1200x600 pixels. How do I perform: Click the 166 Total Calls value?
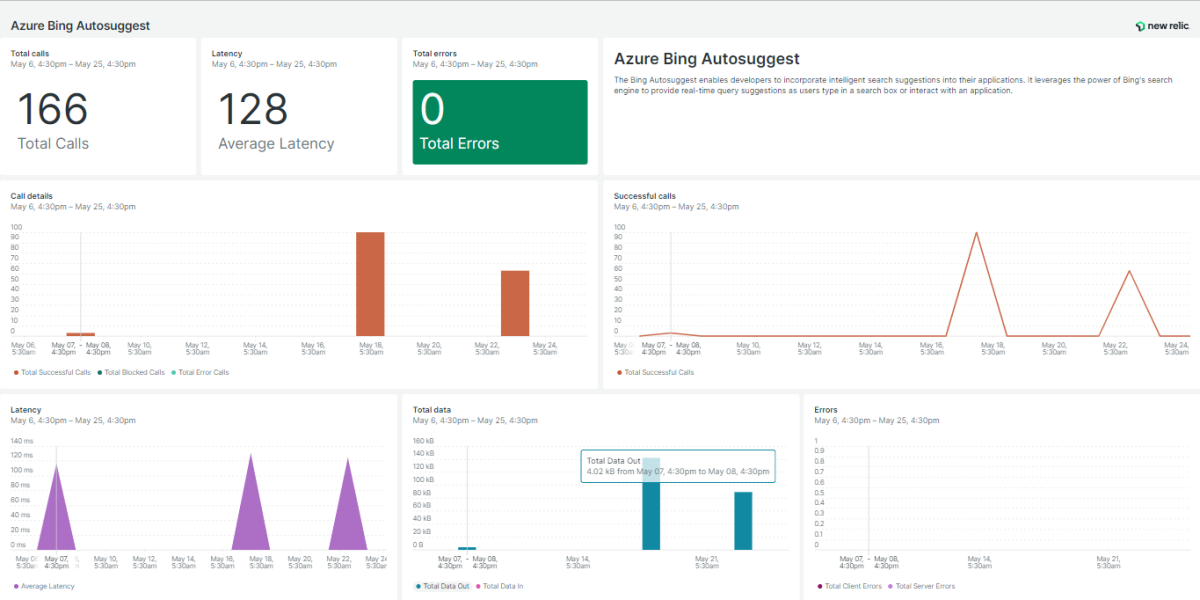click(x=53, y=110)
